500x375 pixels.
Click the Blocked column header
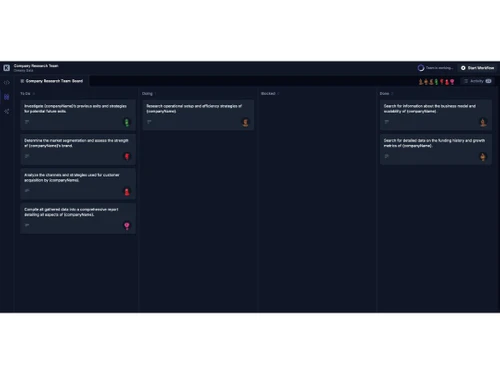[268, 94]
